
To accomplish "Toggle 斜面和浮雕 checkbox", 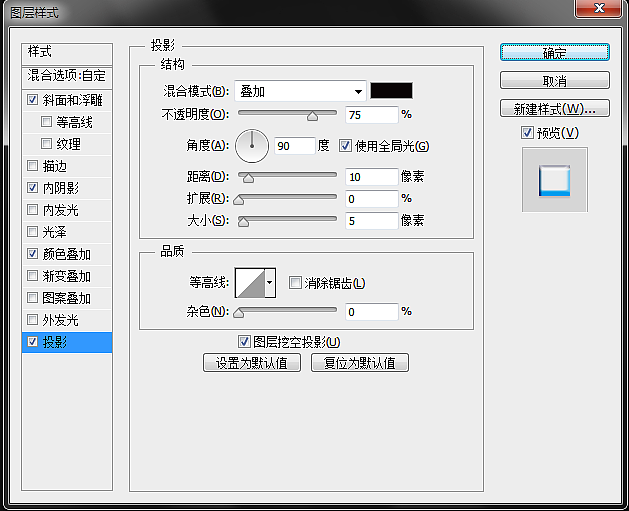I will click(x=32, y=99).
